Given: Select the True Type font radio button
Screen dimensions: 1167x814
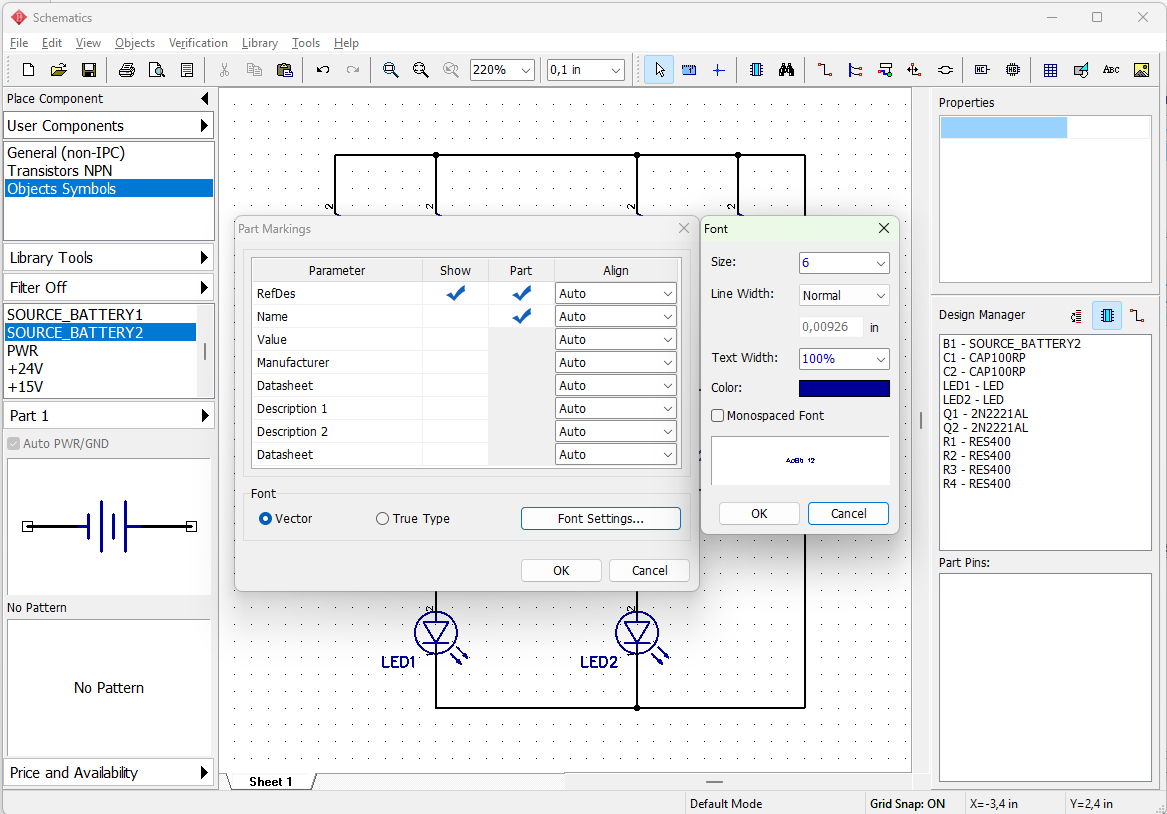Looking at the screenshot, I should pos(383,519).
